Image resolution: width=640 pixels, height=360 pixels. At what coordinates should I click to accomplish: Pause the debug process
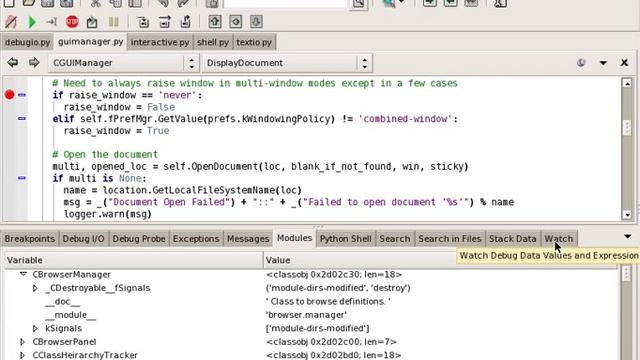pyautogui.click(x=114, y=22)
